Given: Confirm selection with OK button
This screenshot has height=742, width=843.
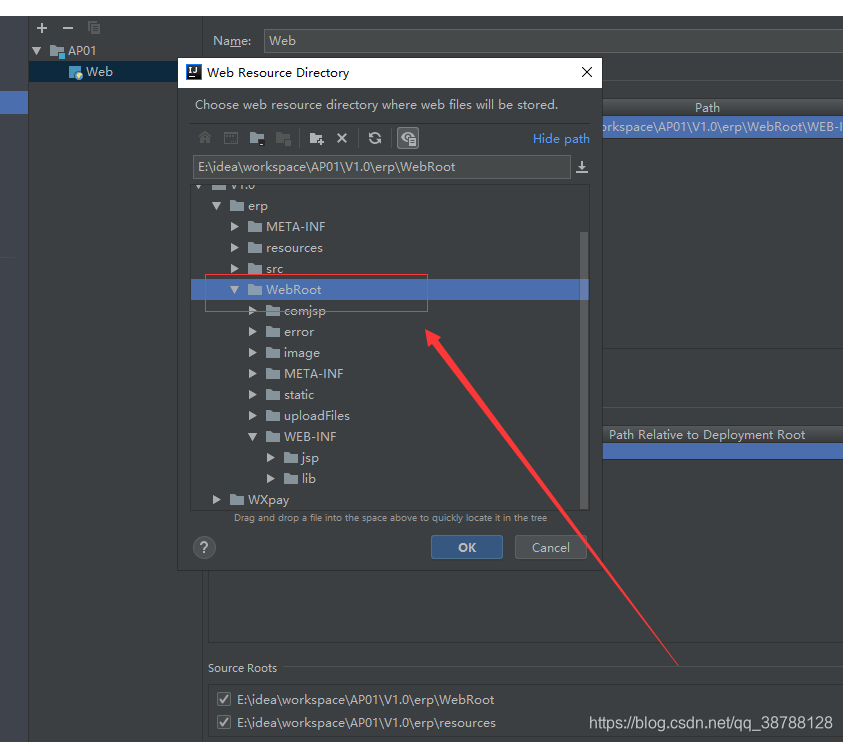Looking at the screenshot, I should [467, 547].
